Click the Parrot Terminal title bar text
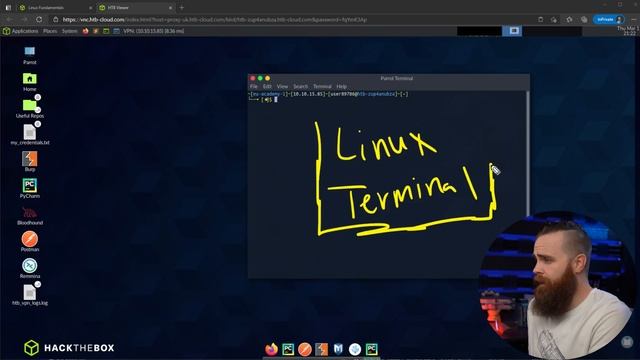Screen dimensions: 640x360 pos(396,78)
